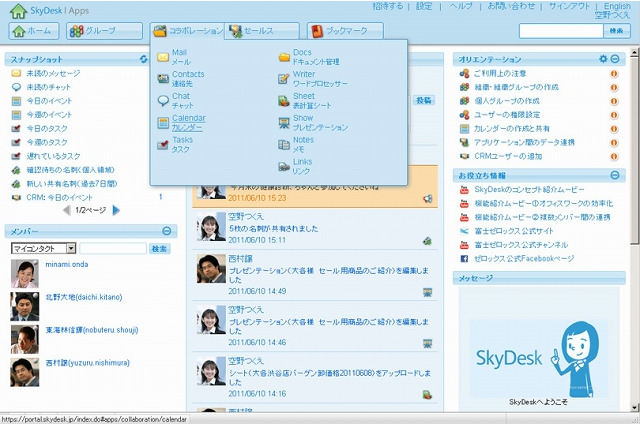Open オリエンテーション panel settings gear
Screen dimensions: 640x426
tap(603, 59)
